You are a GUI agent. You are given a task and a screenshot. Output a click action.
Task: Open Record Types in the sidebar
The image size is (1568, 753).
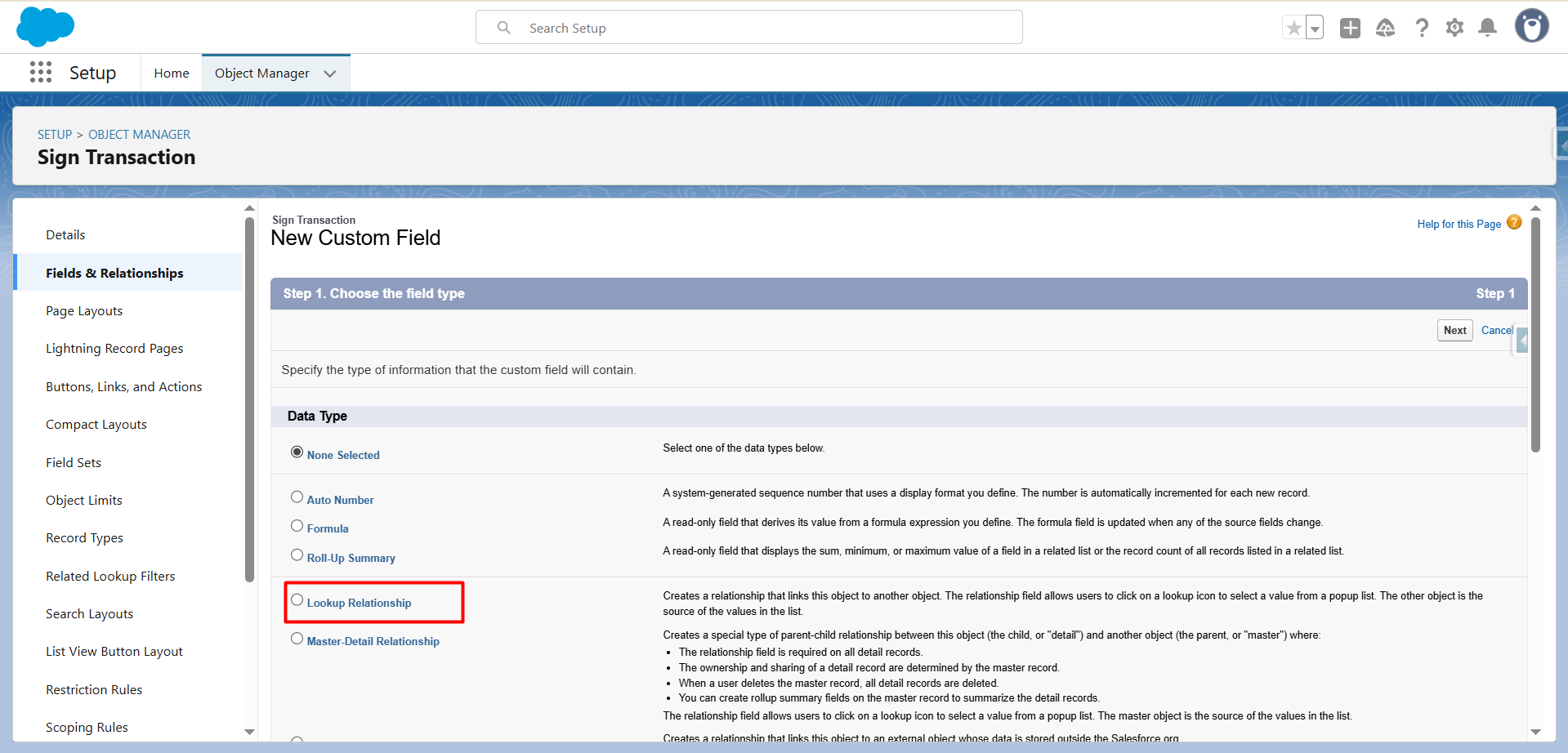pos(85,538)
